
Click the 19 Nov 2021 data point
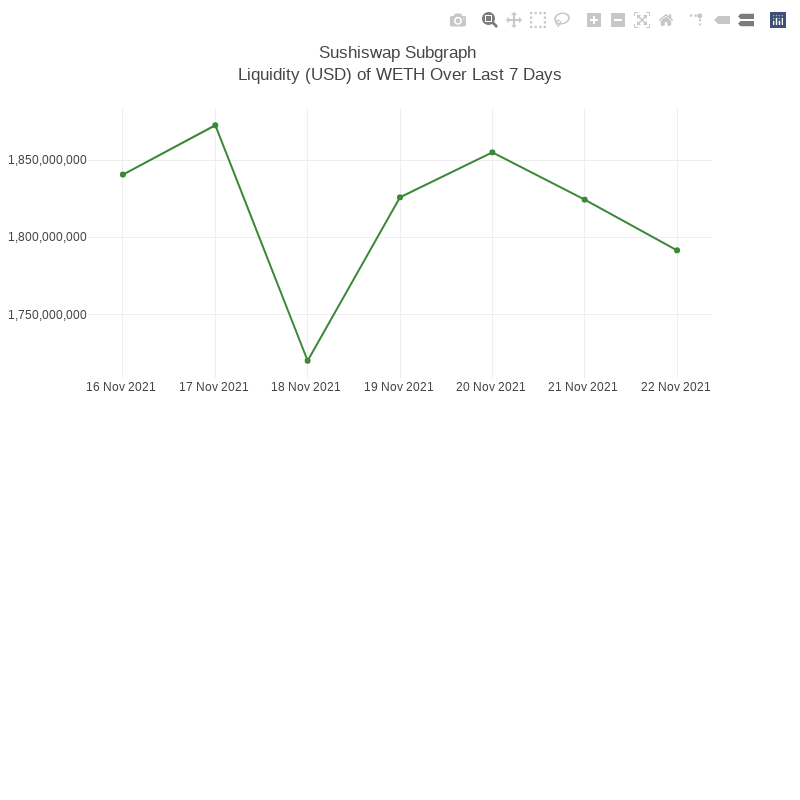400,197
